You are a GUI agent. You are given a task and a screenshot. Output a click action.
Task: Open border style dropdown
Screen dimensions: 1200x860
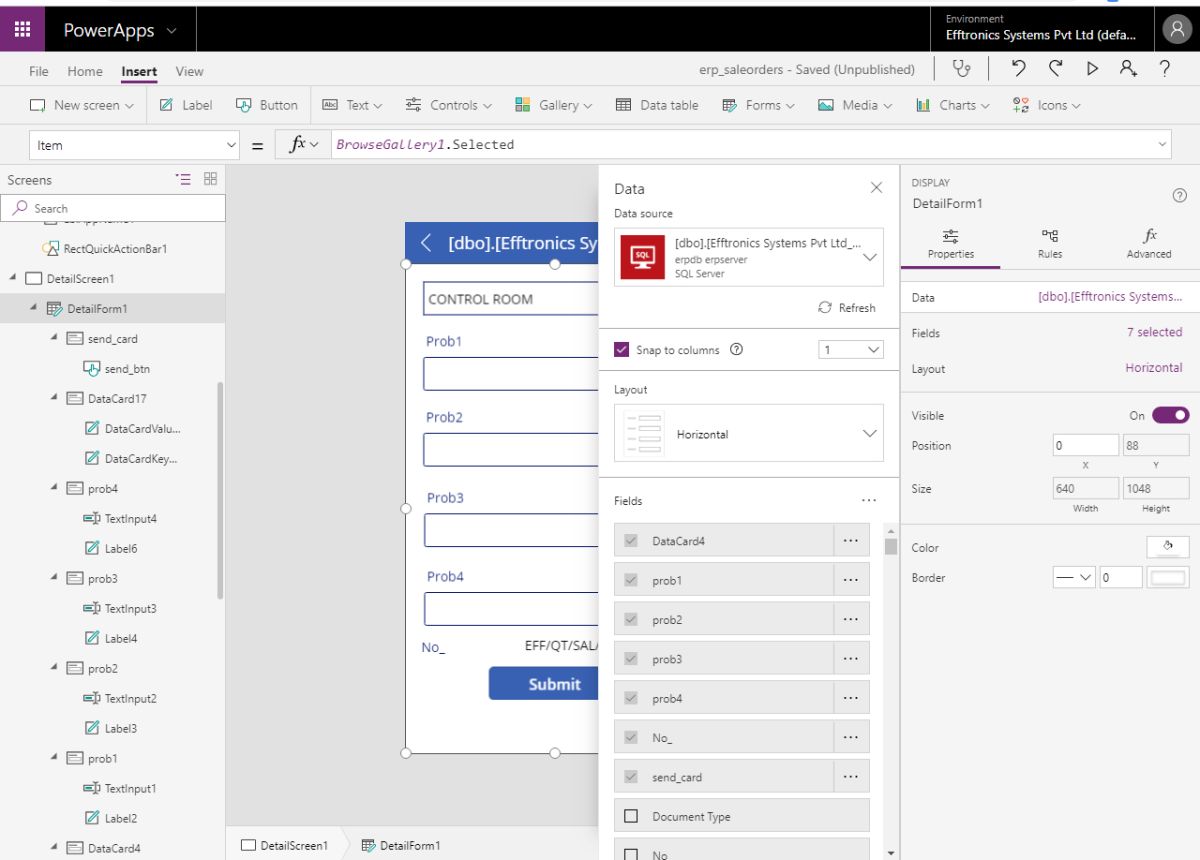coord(1074,577)
